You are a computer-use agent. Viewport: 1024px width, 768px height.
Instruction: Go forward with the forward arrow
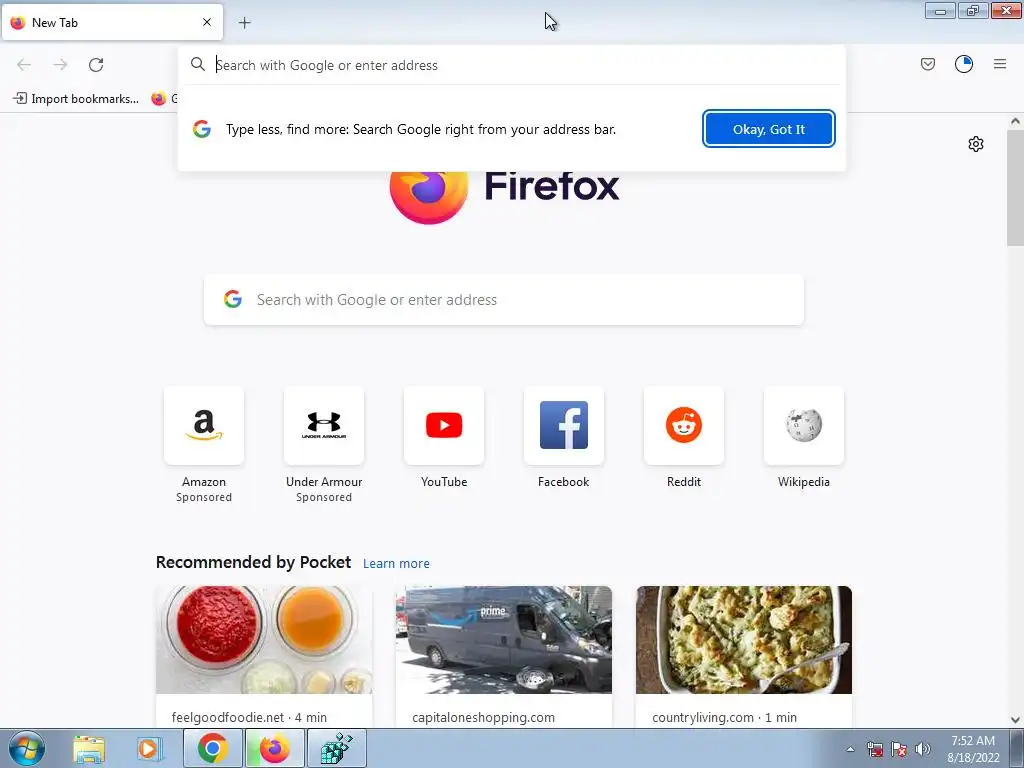[60, 65]
